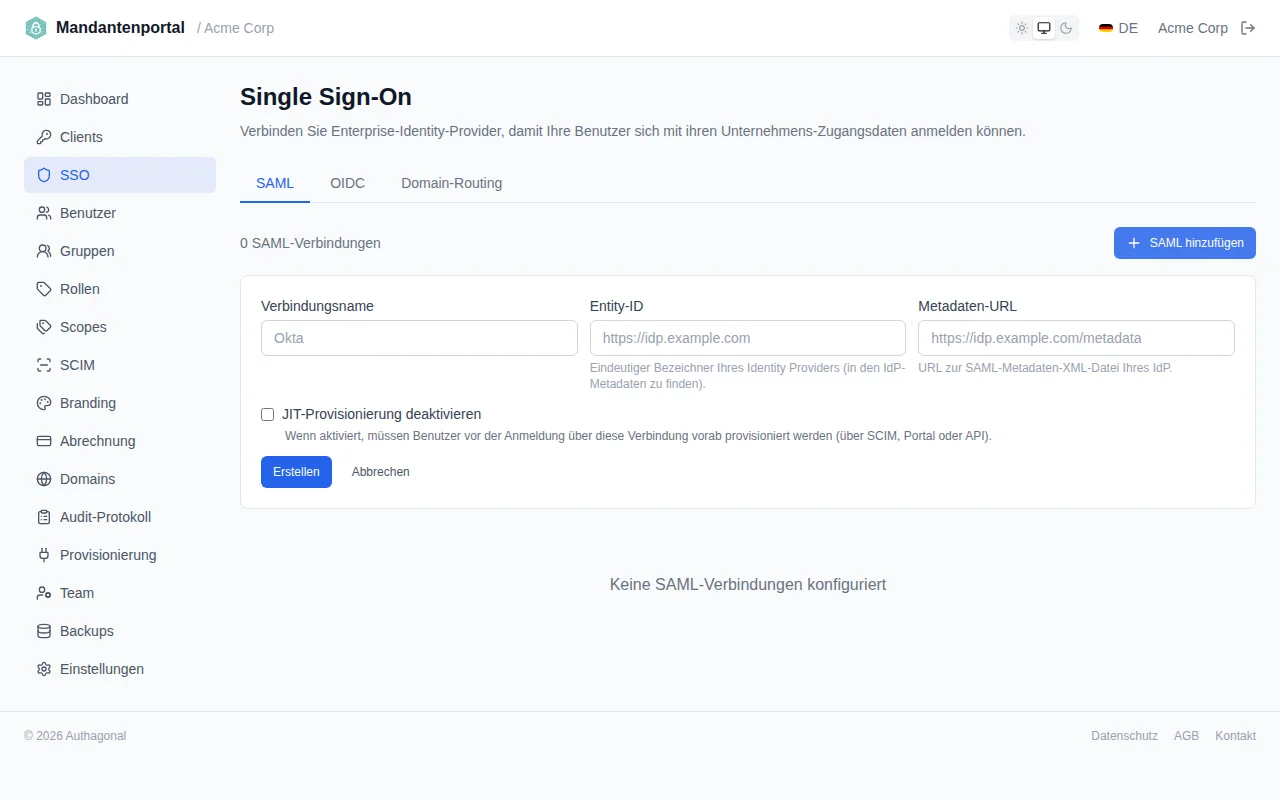Click the Backups sidebar label
This screenshot has height=800, width=1280.
point(87,631)
